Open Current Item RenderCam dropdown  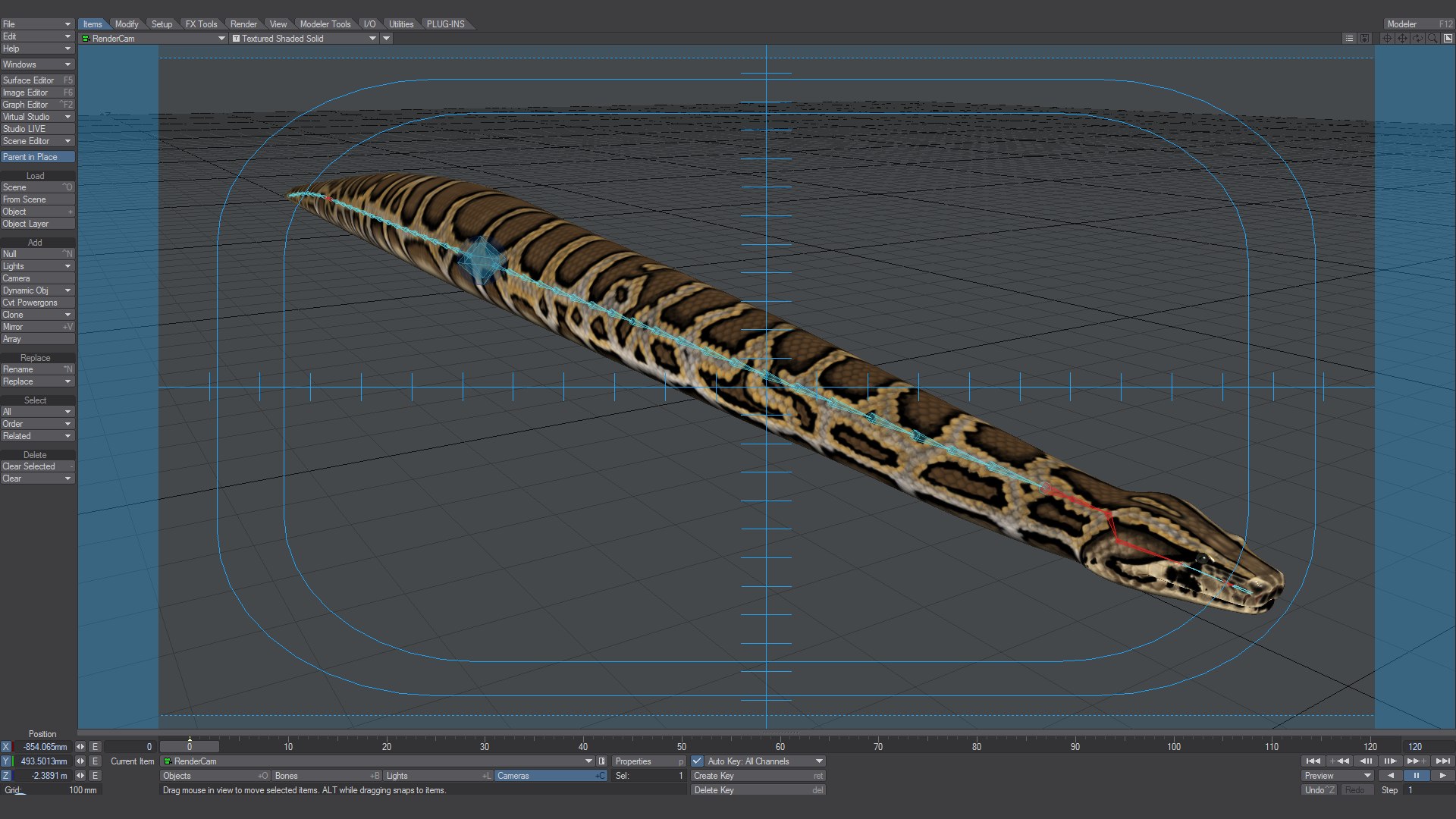378,761
